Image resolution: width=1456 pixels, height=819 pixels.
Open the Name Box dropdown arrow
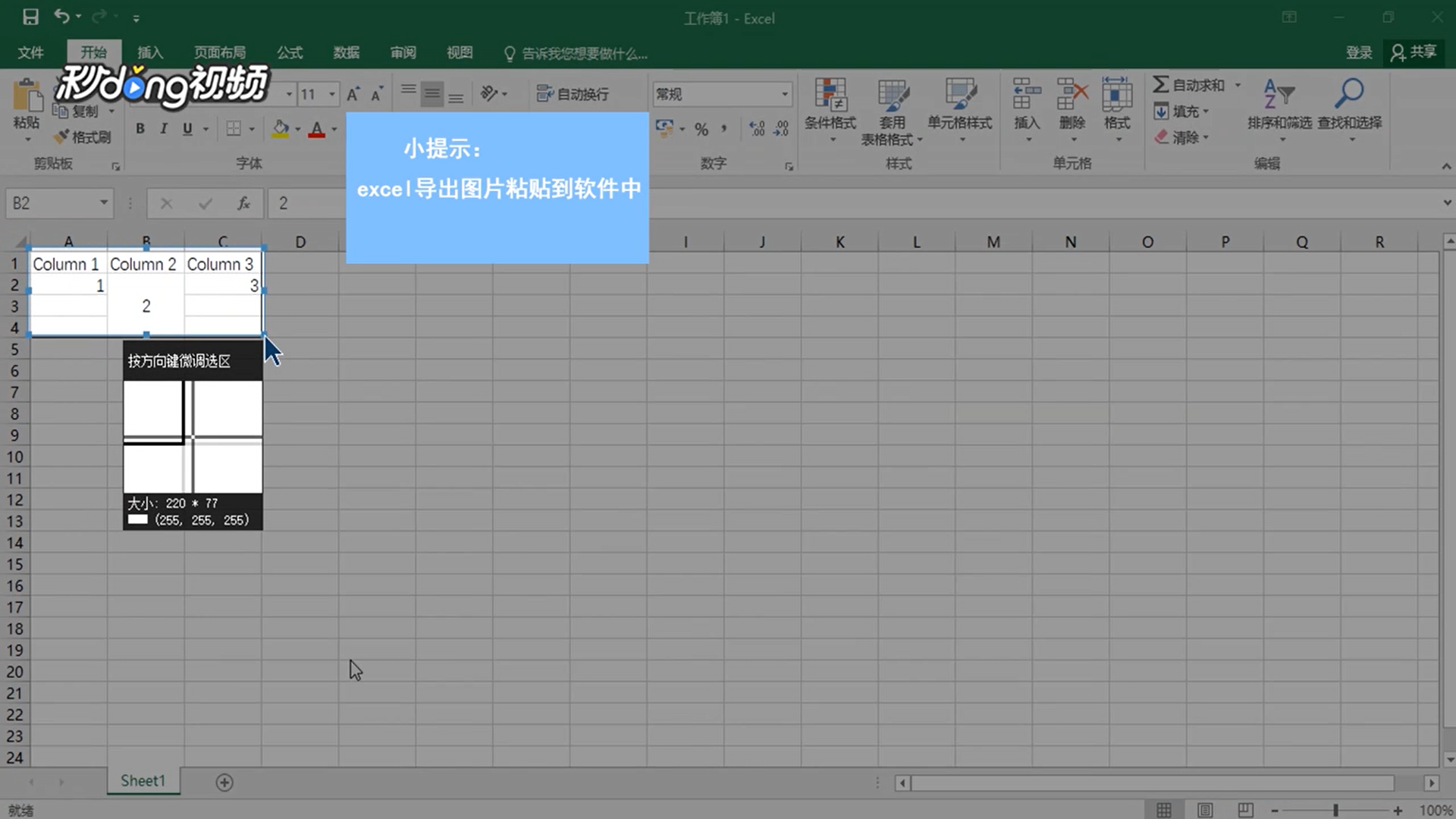tap(104, 203)
